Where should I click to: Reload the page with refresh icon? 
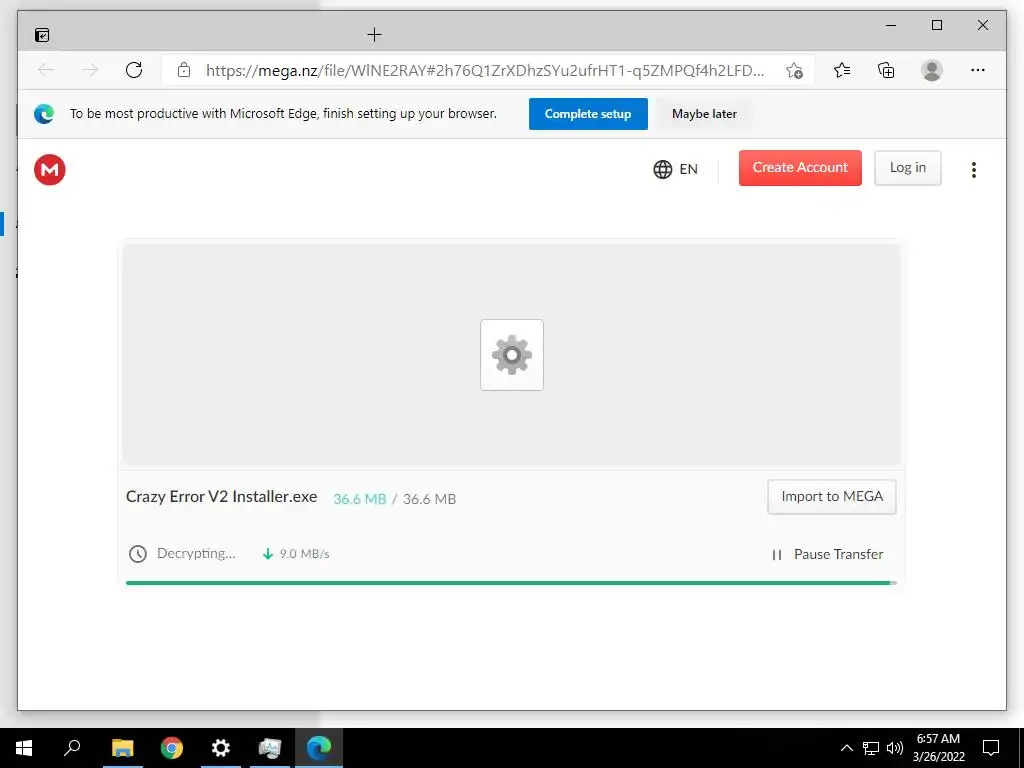point(134,70)
